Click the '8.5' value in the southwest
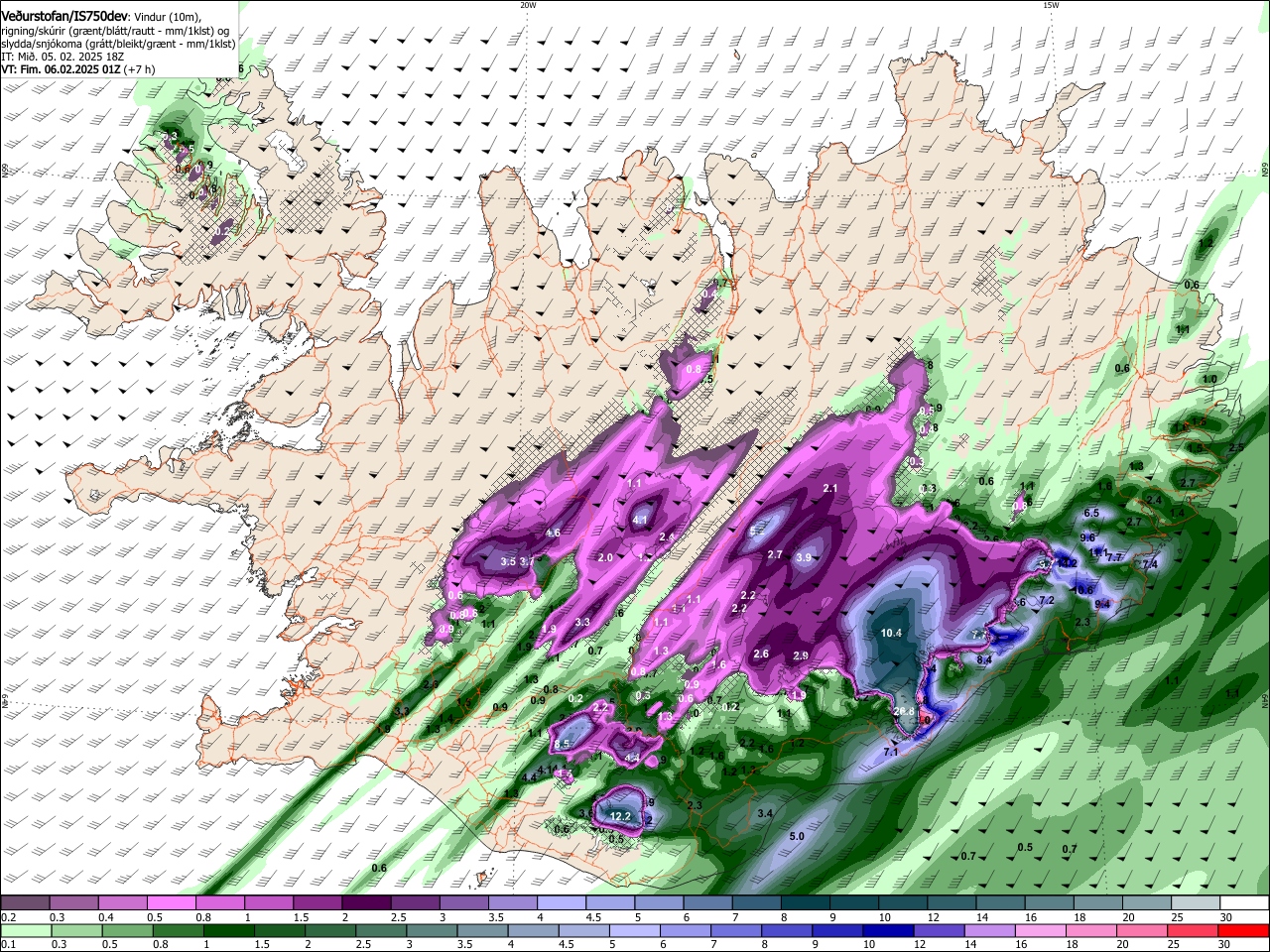Screen dimensions: 1270x952 (x=562, y=744)
